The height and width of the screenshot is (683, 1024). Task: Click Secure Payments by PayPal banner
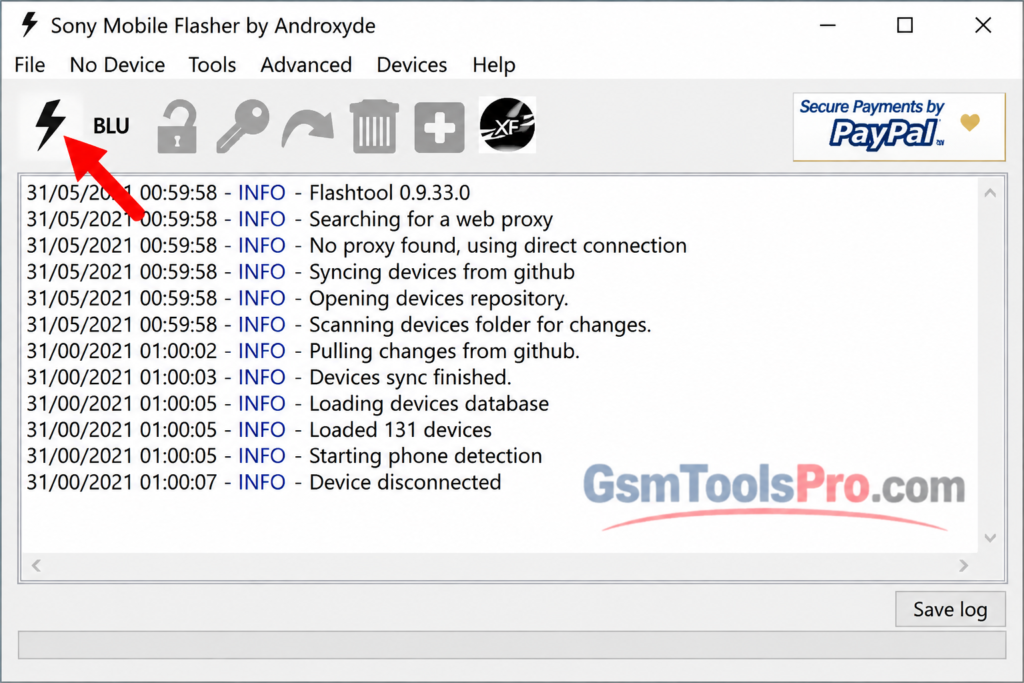[x=899, y=127]
